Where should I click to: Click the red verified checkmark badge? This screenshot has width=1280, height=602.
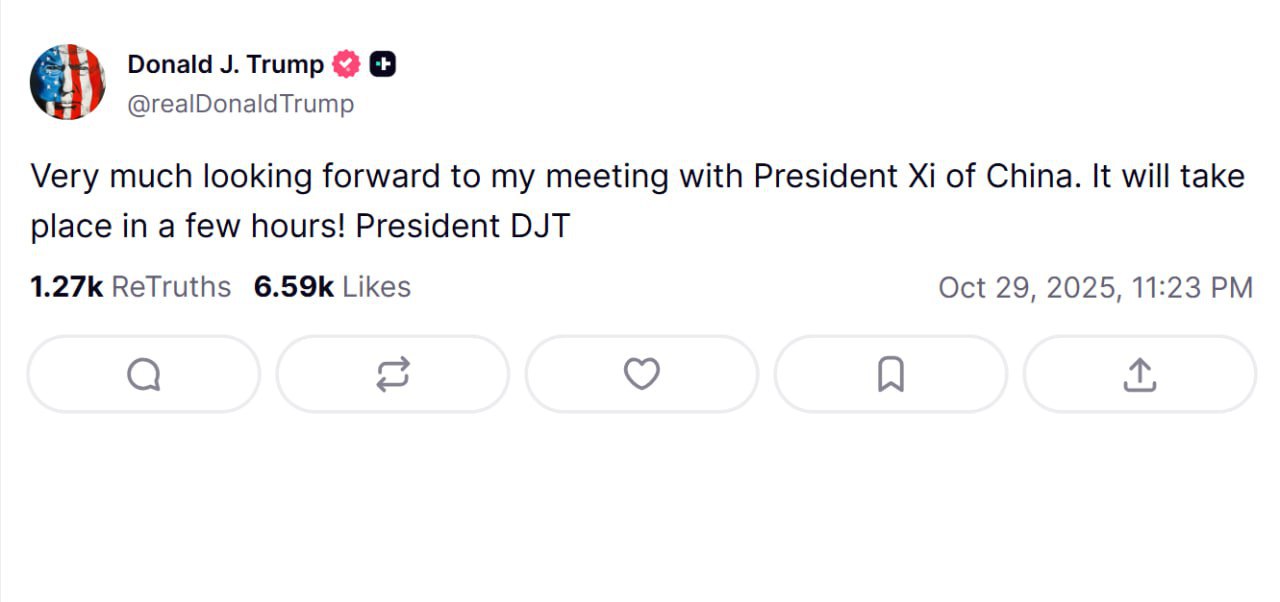pyautogui.click(x=346, y=65)
